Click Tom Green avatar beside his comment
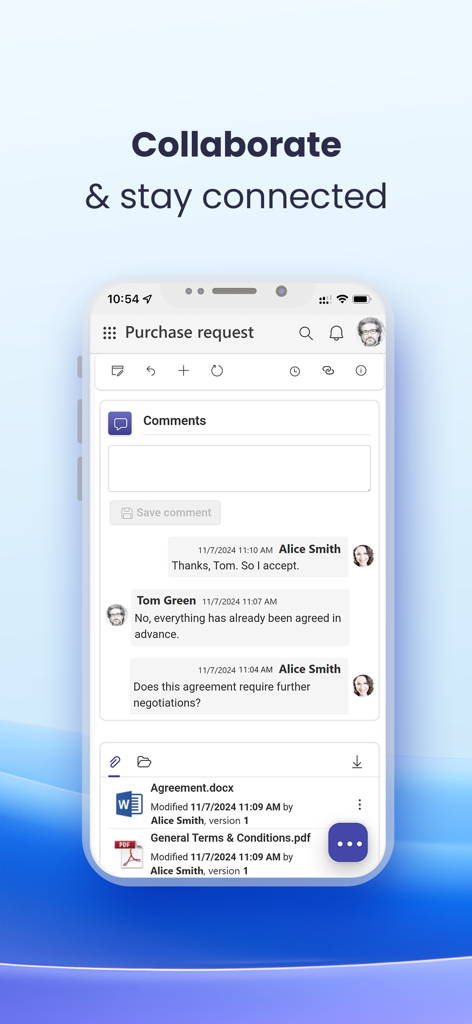Image resolution: width=472 pixels, height=1024 pixels. tap(117, 615)
